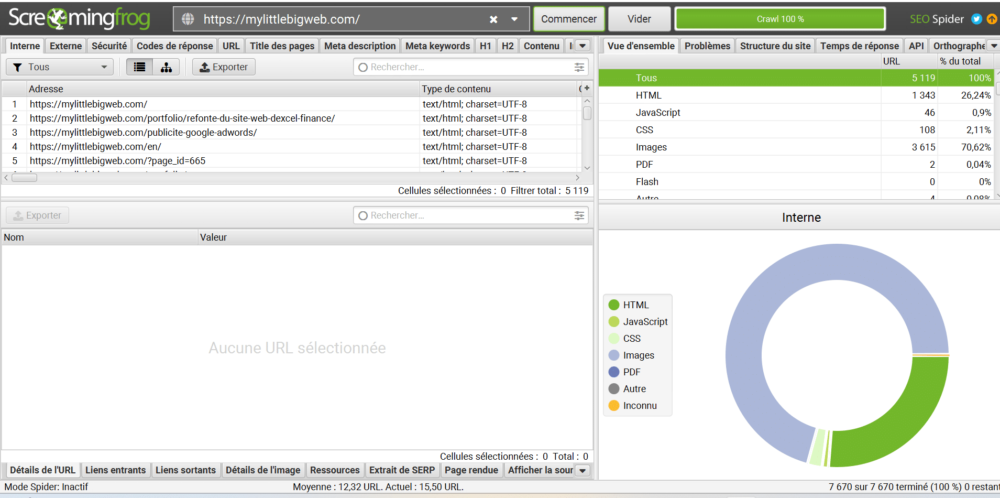Expand the overflow arrow of bottom tabs

click(581, 470)
